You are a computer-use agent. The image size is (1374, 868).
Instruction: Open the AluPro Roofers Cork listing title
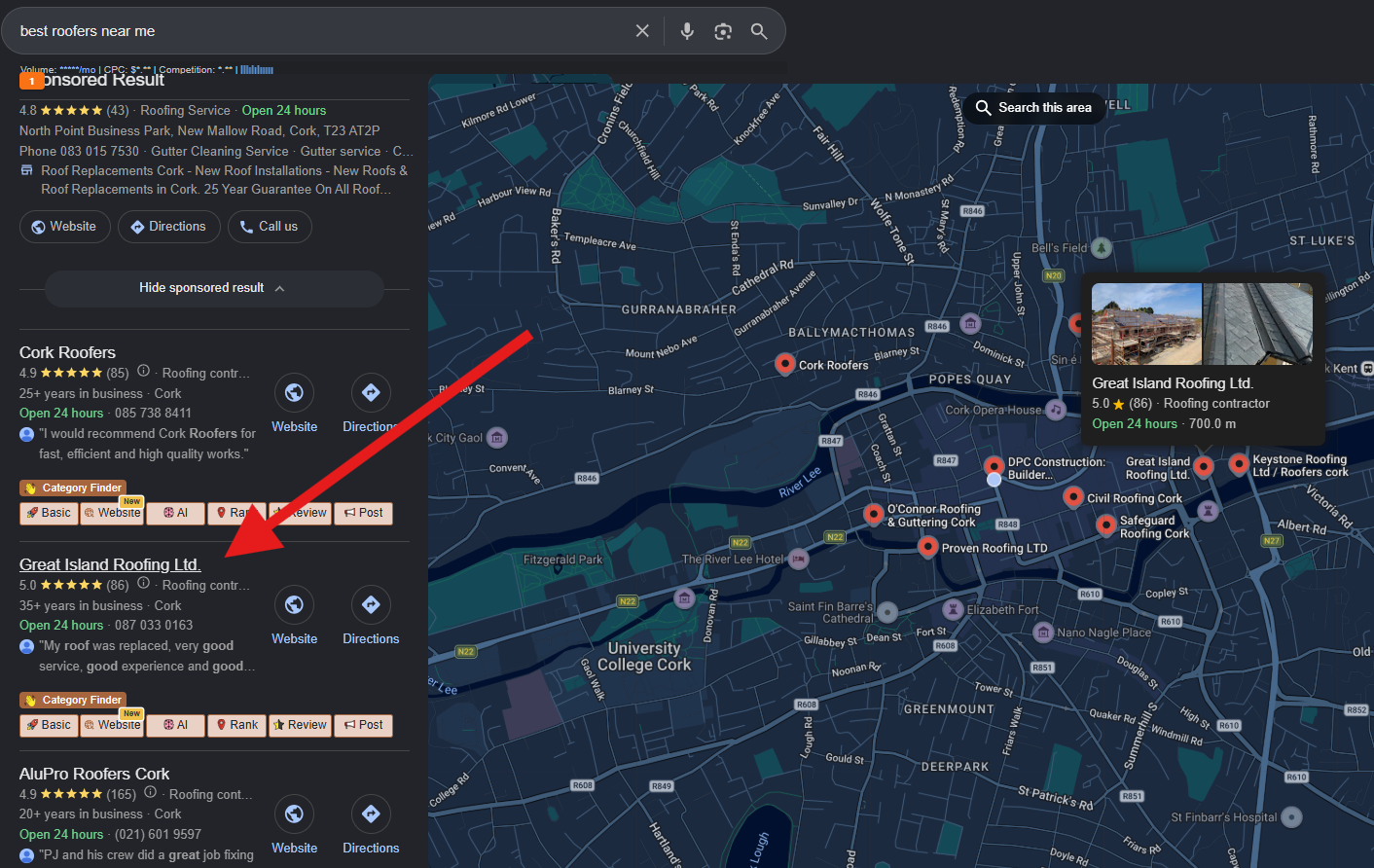(x=94, y=774)
